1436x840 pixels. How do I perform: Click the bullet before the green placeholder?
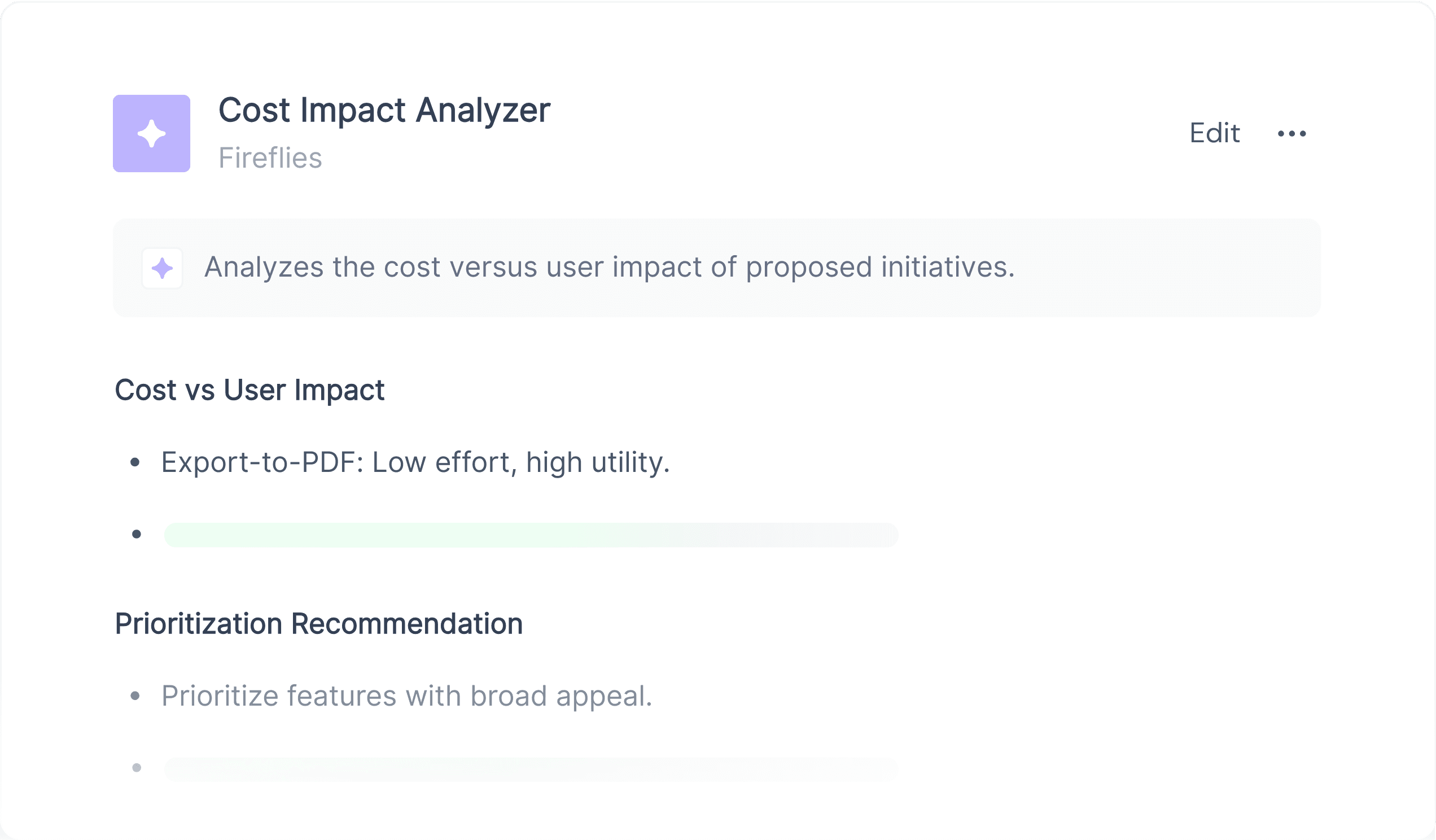[x=136, y=534]
